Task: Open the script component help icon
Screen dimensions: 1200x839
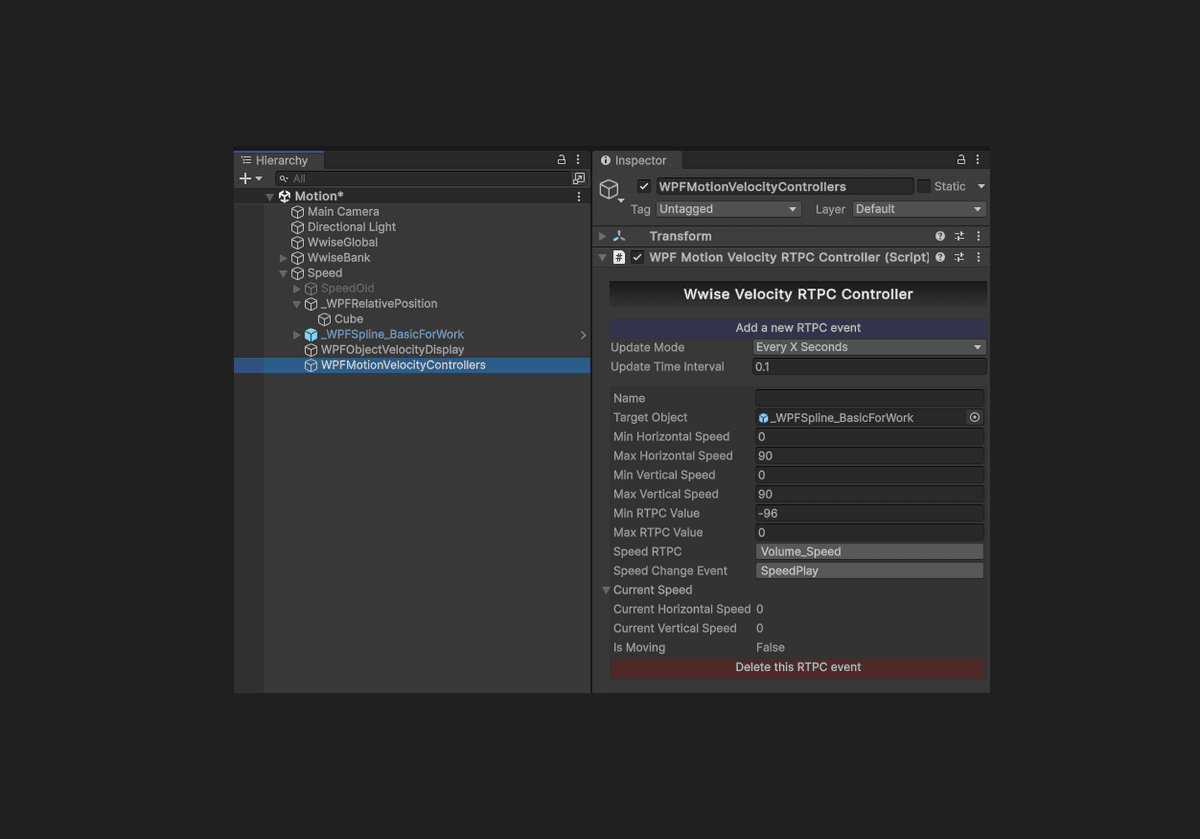Action: click(x=940, y=257)
